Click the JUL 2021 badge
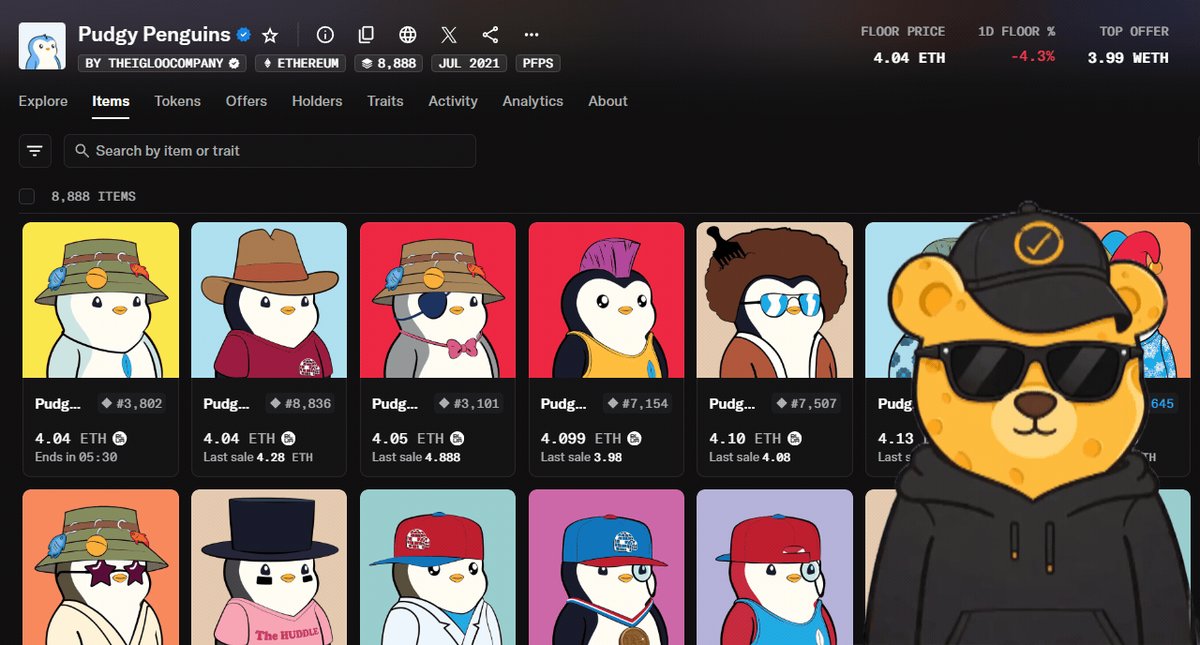 point(470,63)
